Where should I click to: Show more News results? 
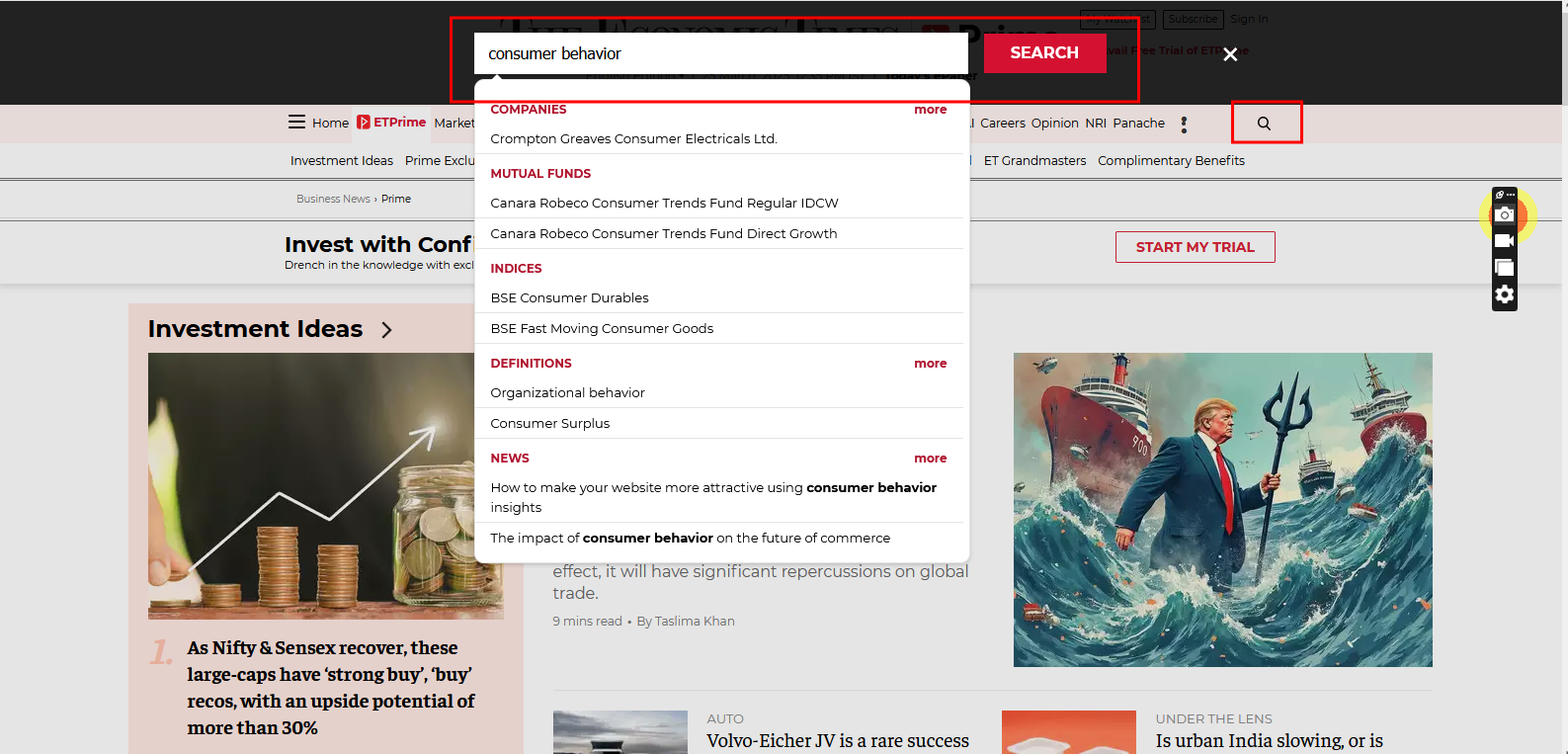pyautogui.click(x=930, y=459)
